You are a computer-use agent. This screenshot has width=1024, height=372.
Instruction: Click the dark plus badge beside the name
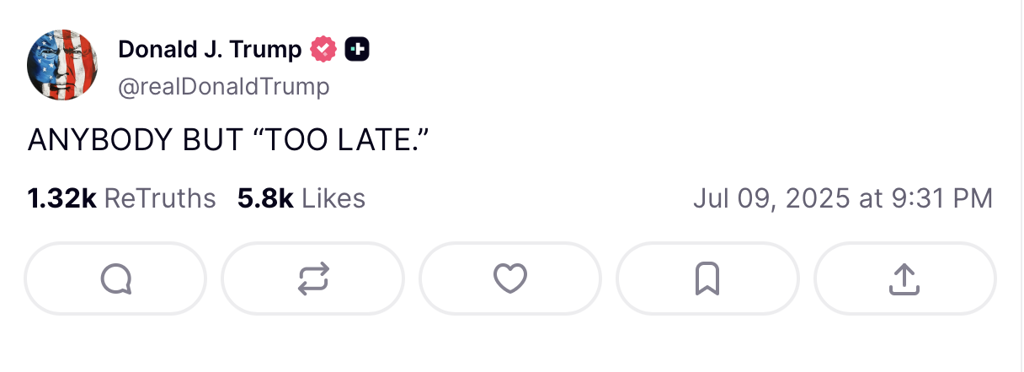(x=357, y=50)
